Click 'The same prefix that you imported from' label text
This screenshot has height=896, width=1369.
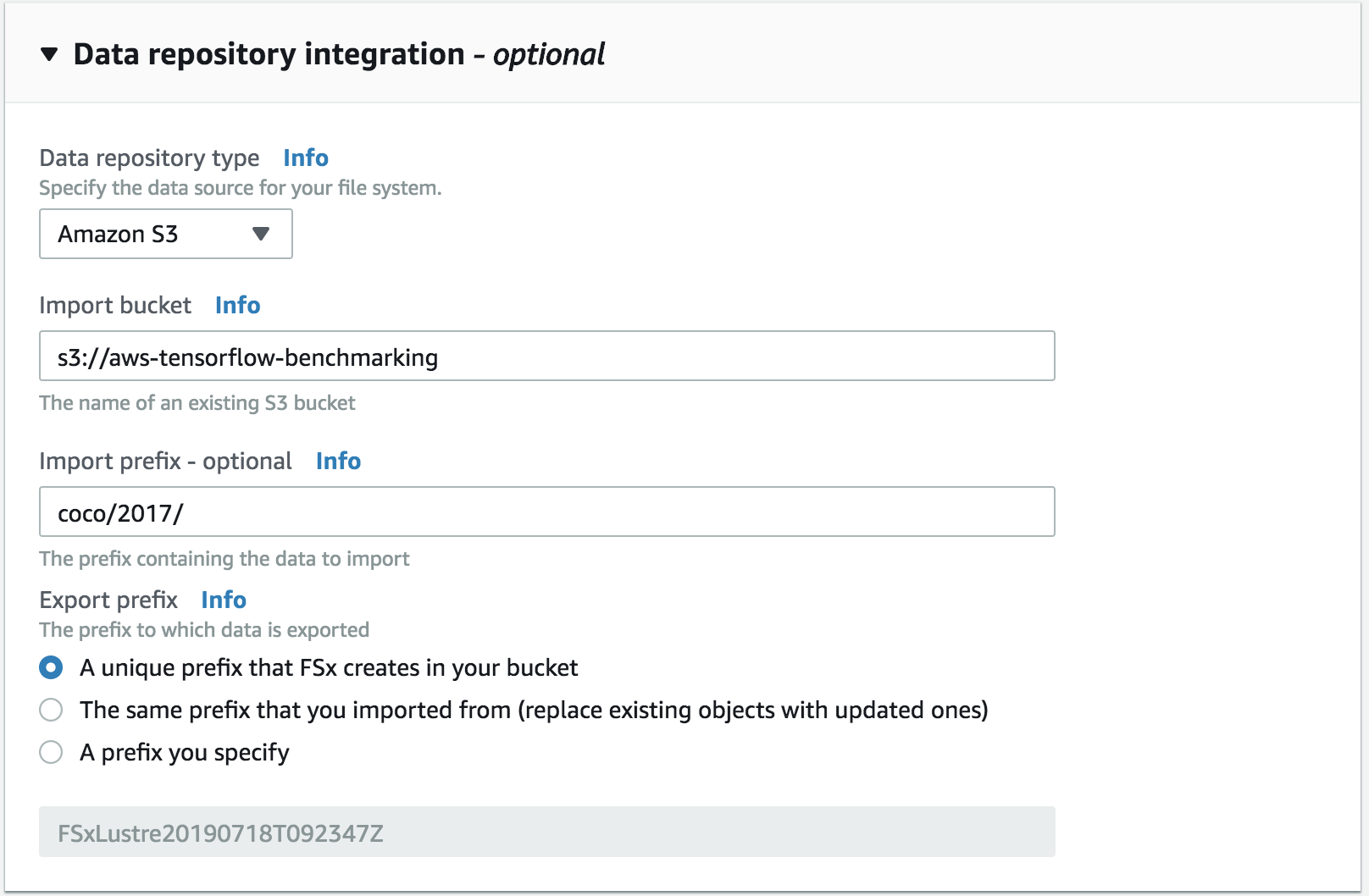[x=534, y=711]
